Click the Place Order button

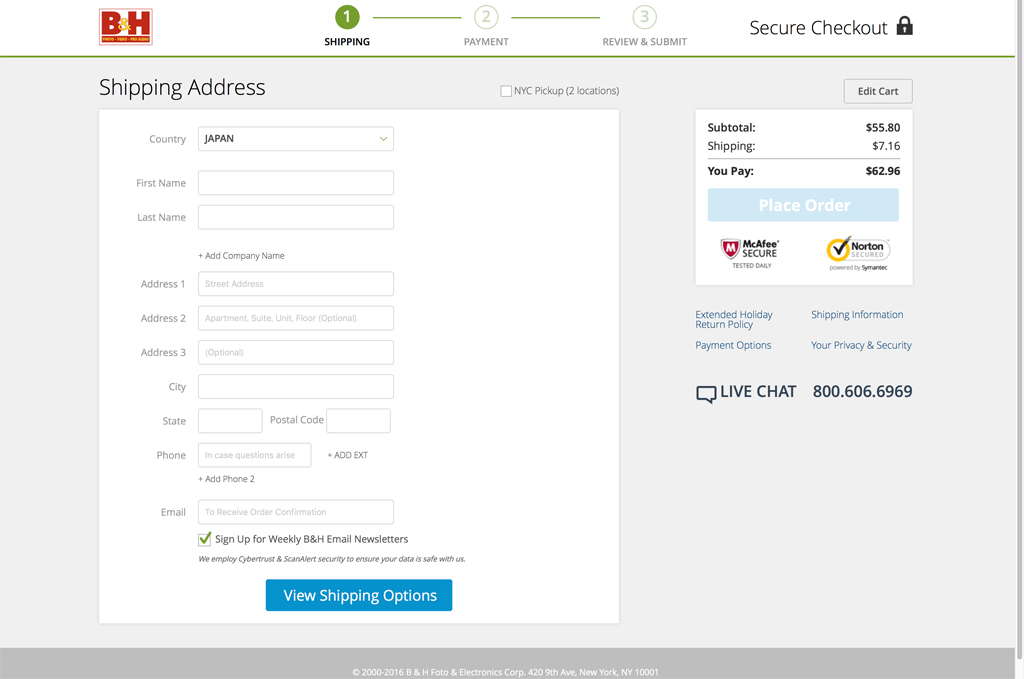pos(803,205)
